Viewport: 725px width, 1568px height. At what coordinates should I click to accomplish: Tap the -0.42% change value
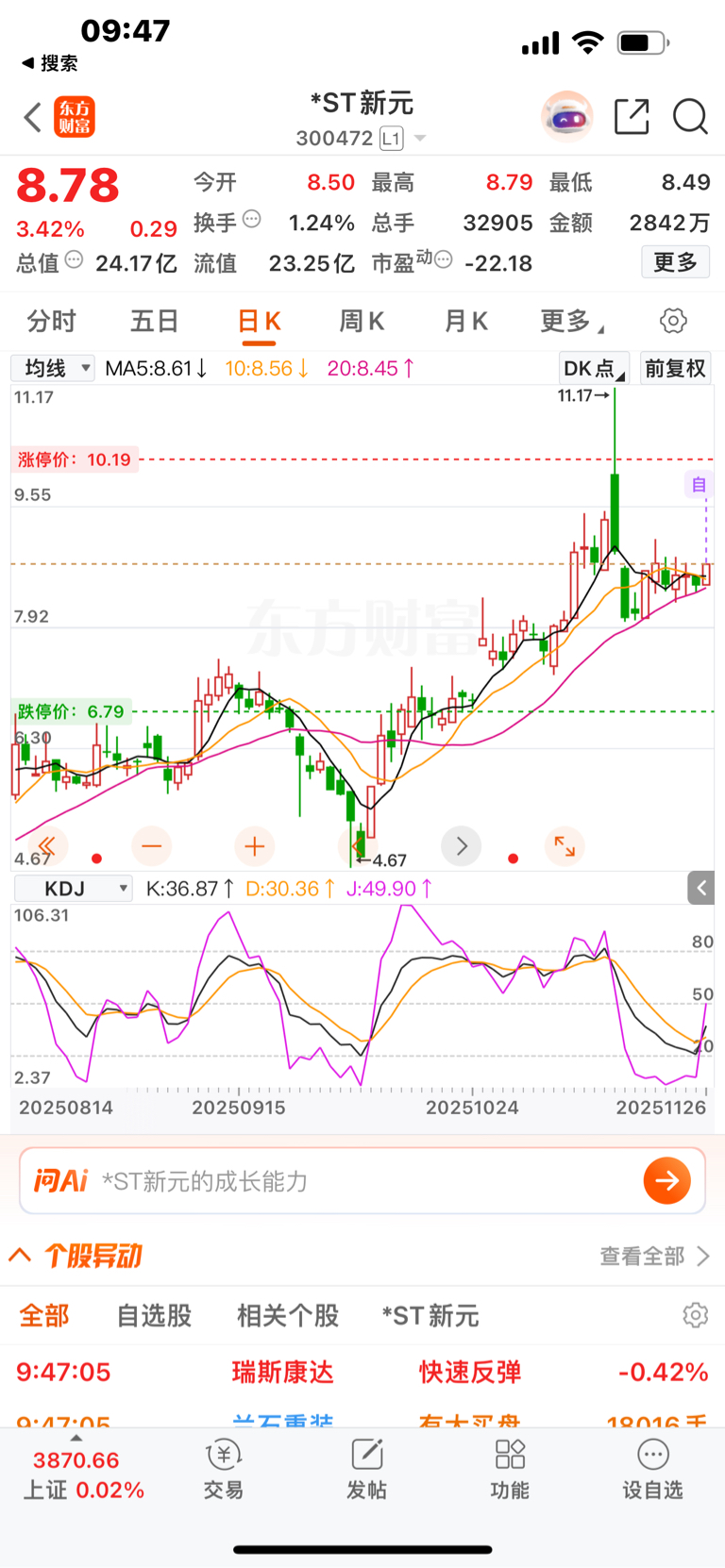pos(663,1372)
